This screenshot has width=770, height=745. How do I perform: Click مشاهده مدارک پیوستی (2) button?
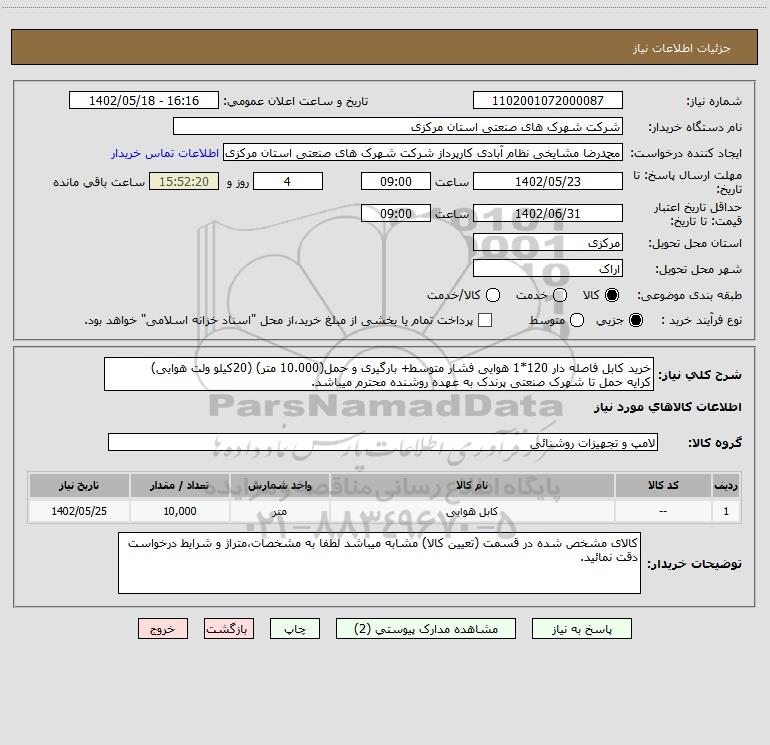coord(426,629)
